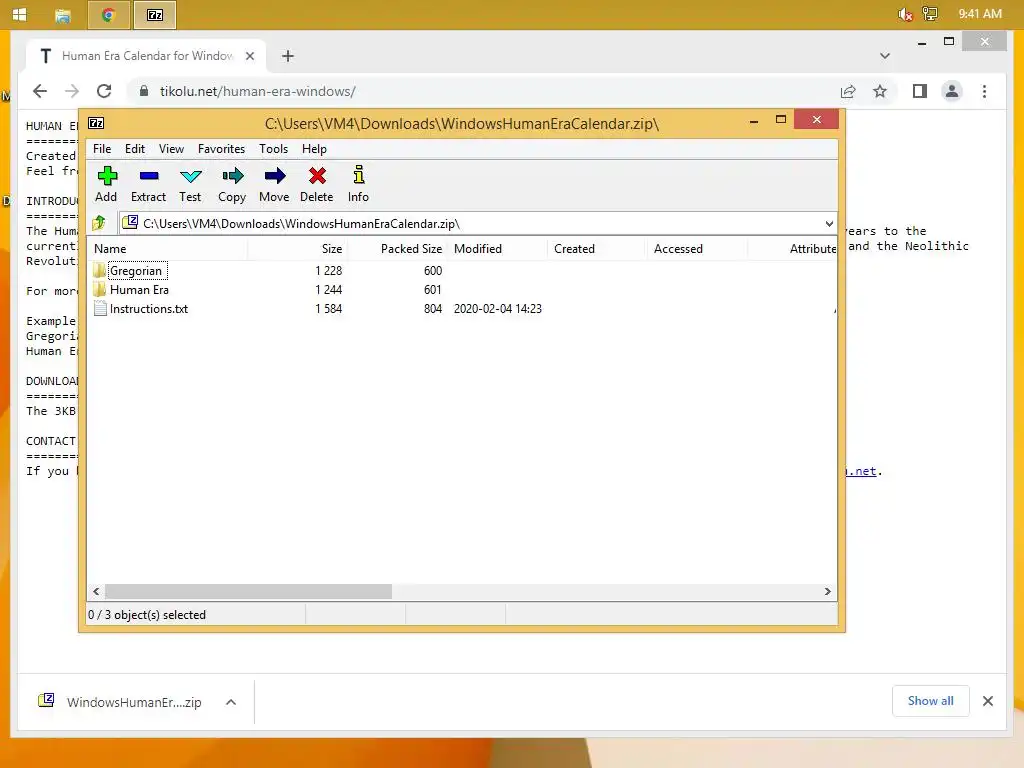Sort by Modified column header
Screen dimensions: 1024x768
[x=498, y=249]
